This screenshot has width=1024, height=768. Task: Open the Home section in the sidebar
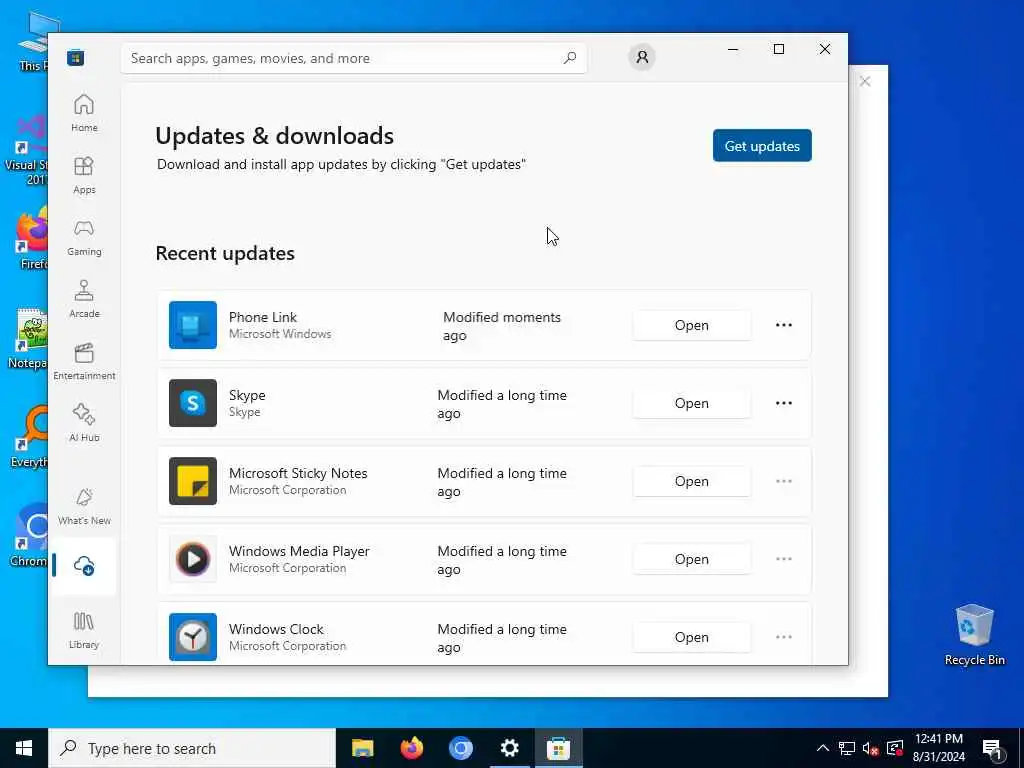pos(84,113)
